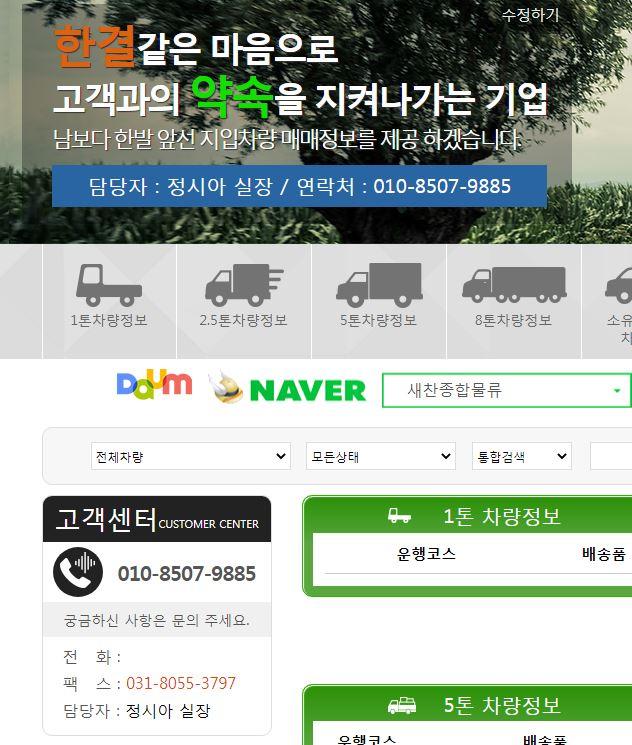Click the 운행코스 column header under 1톤 차량정보
This screenshot has width=632, height=745.
pyautogui.click(x=426, y=554)
